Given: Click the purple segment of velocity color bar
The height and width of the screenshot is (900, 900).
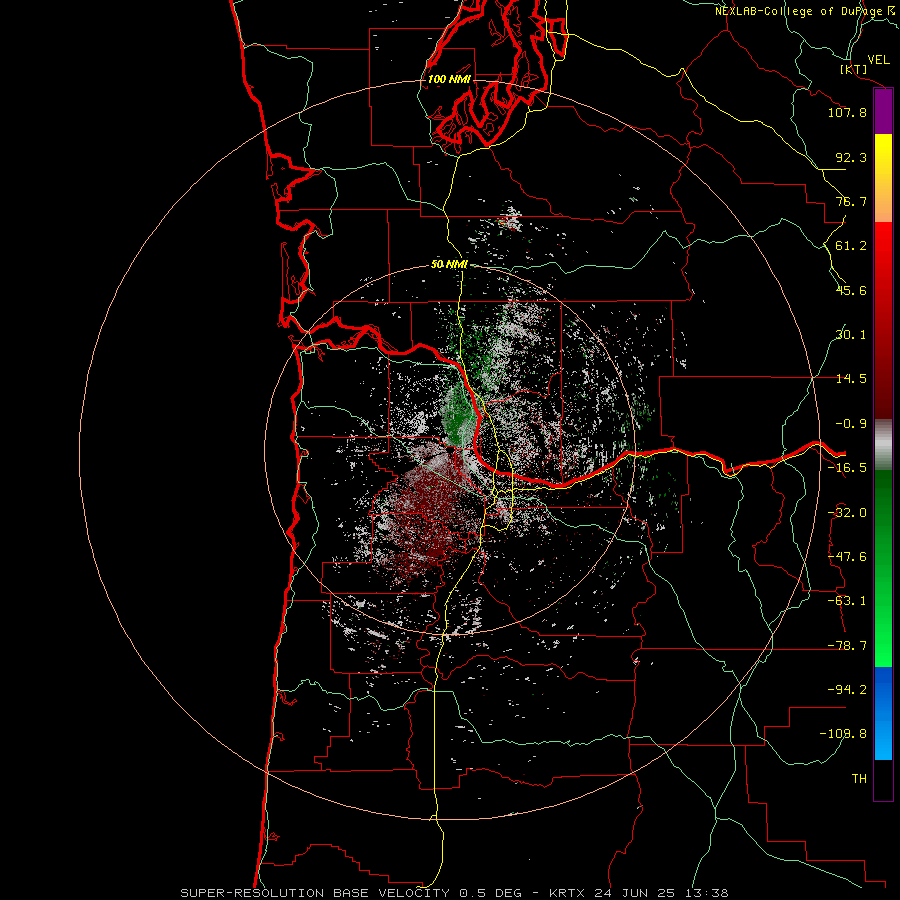Looking at the screenshot, I should [883, 112].
